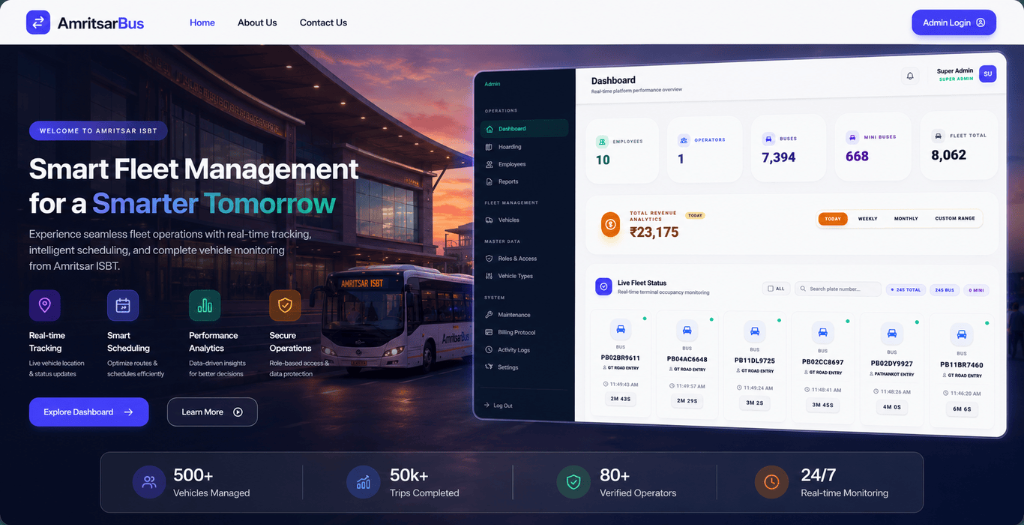
Task: Click the Performance Analytics bar chart icon
Action: pyautogui.click(x=205, y=306)
